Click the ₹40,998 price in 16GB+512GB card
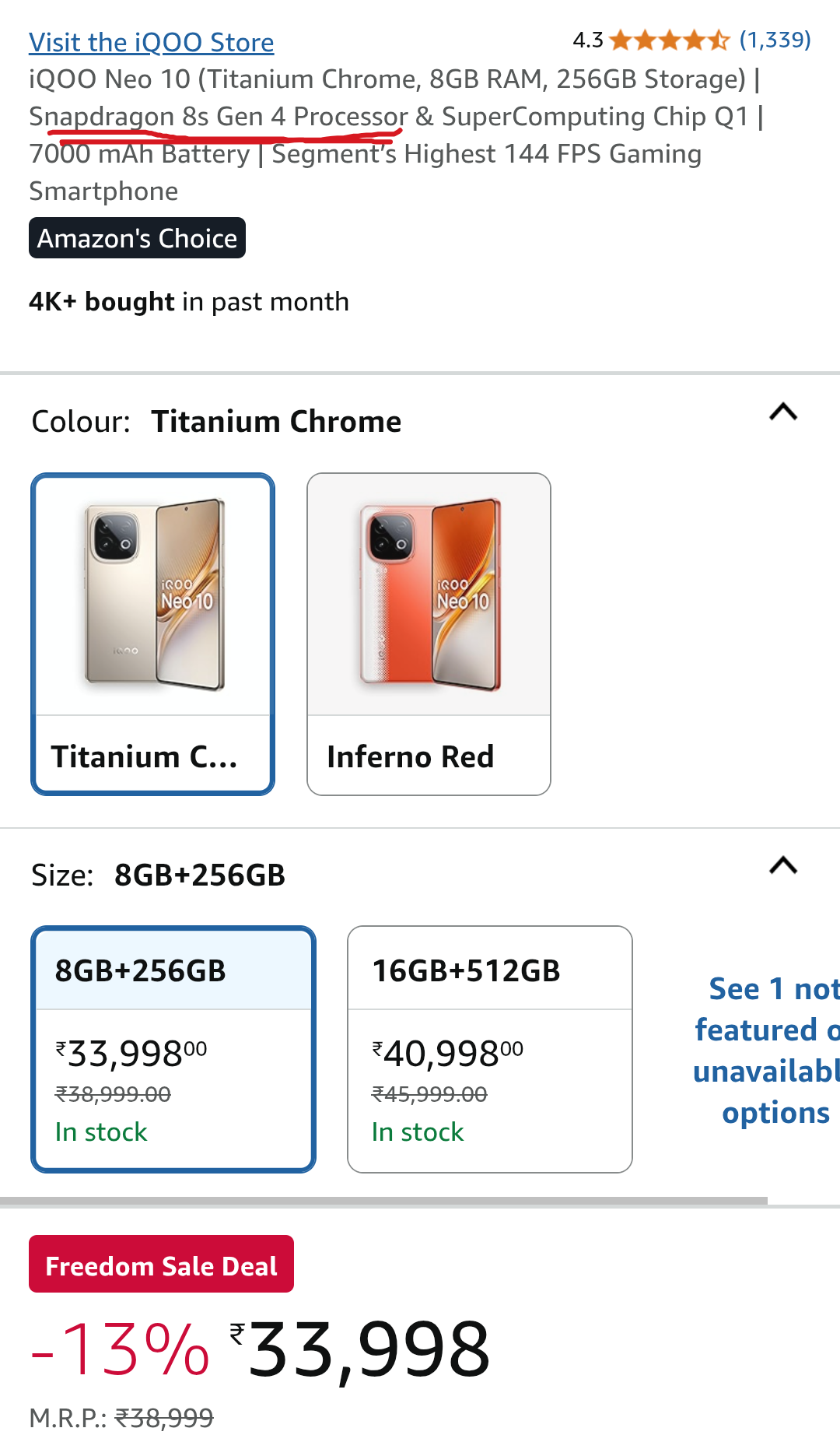Screen dimensions: 840x1456 click(x=447, y=1054)
